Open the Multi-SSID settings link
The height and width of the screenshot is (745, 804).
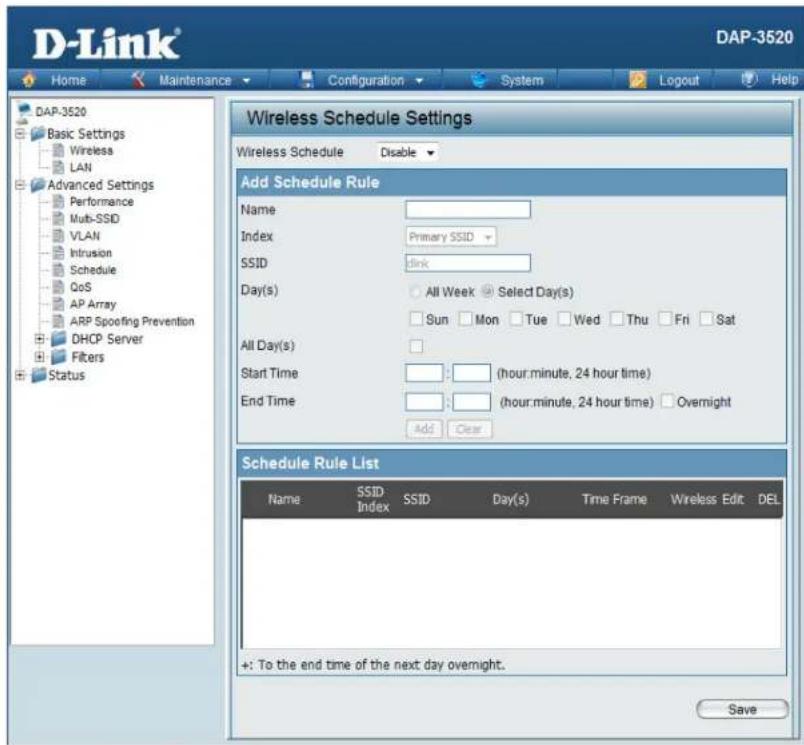pyautogui.click(x=94, y=219)
